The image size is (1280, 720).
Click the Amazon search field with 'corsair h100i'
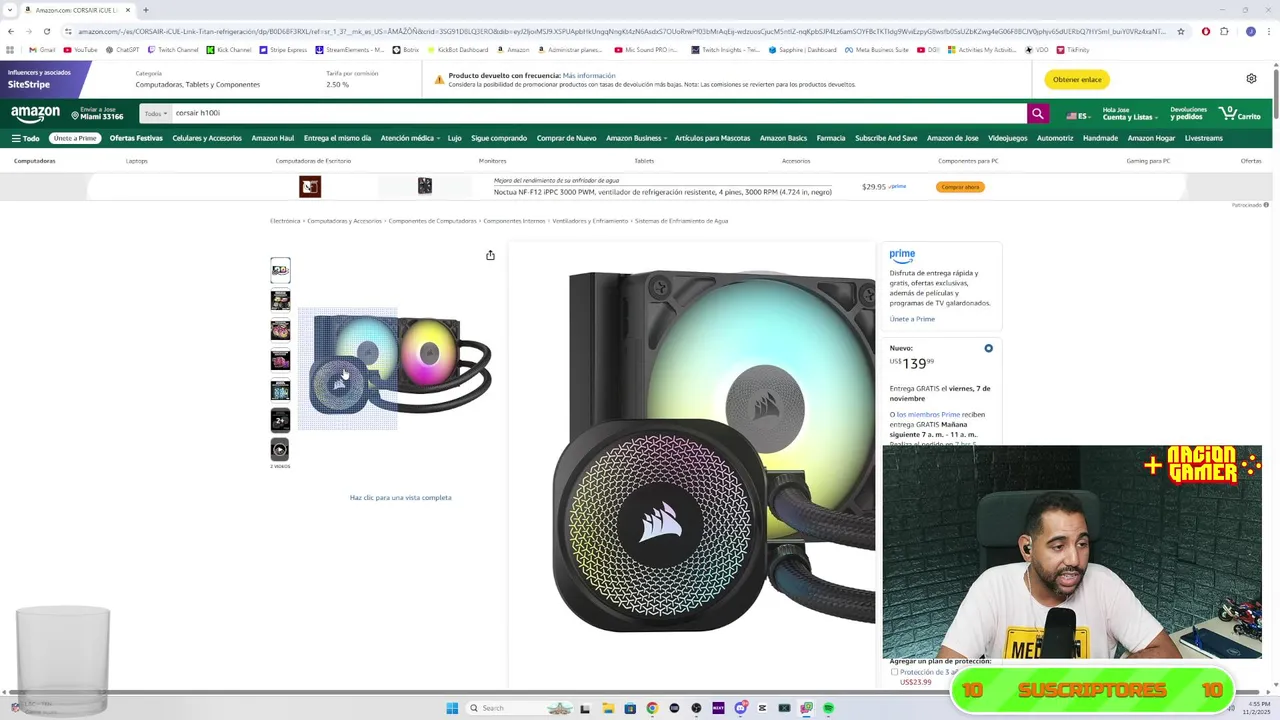pos(598,114)
